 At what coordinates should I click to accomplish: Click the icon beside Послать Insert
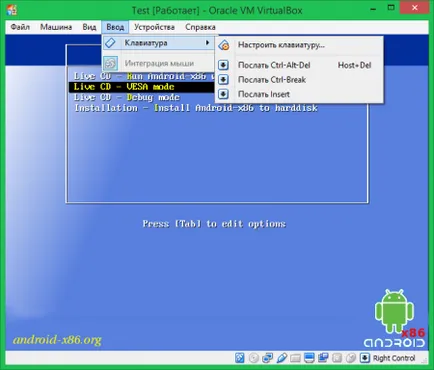pos(223,94)
